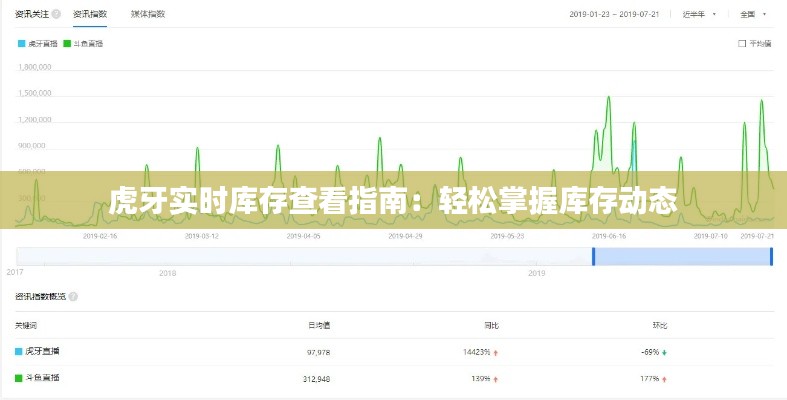Click the 2019 label under the timeline
The width and height of the screenshot is (787, 400).
tap(537, 273)
